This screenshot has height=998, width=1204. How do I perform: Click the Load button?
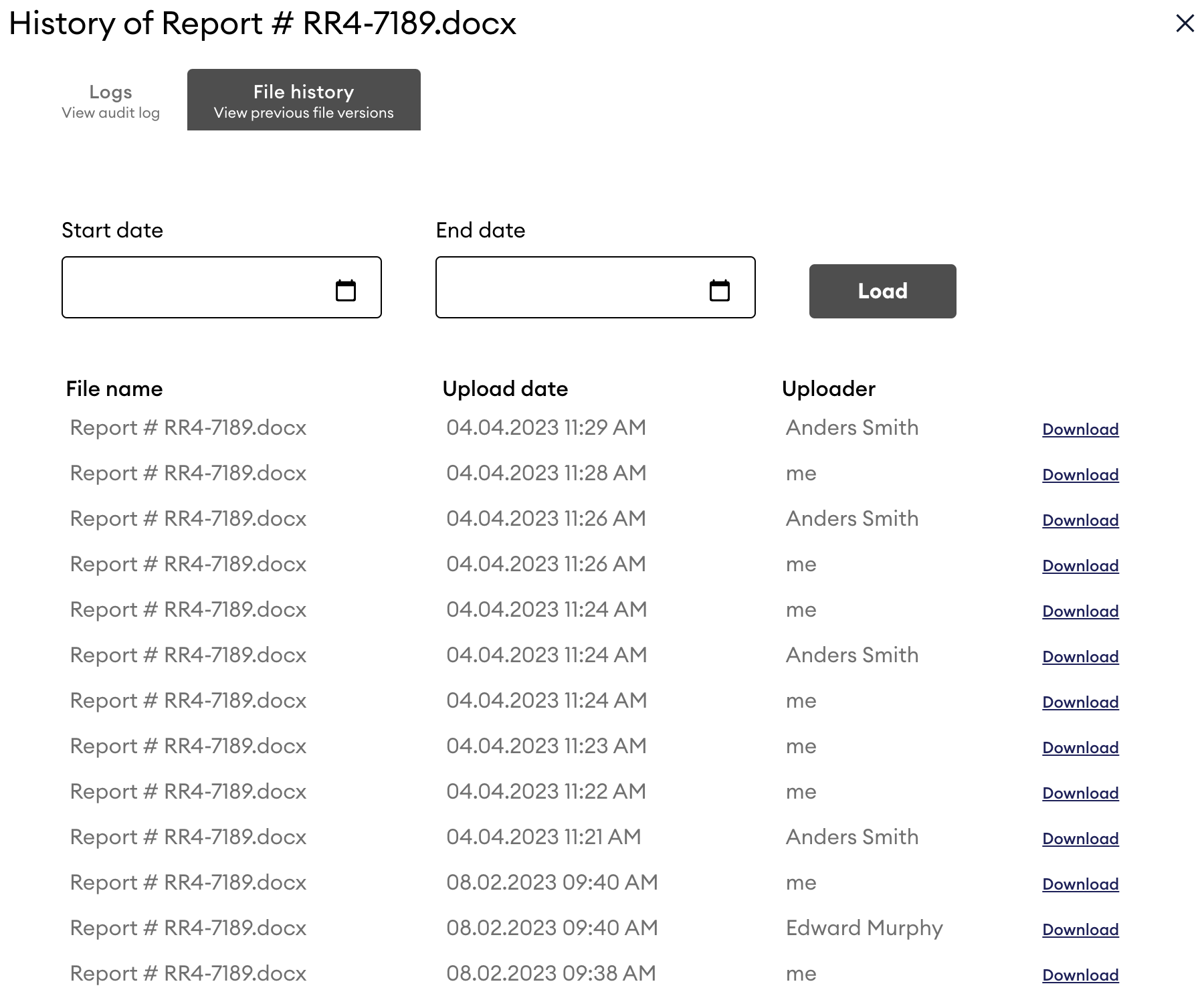[882, 291]
